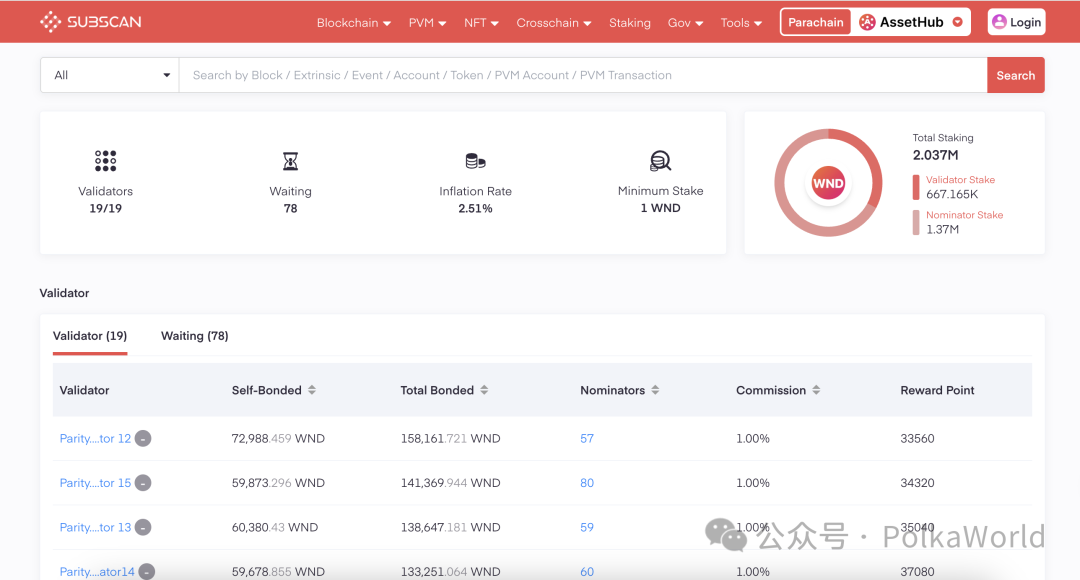Open validator Parity...tor 13 link
The width and height of the screenshot is (1080, 580).
coord(95,527)
